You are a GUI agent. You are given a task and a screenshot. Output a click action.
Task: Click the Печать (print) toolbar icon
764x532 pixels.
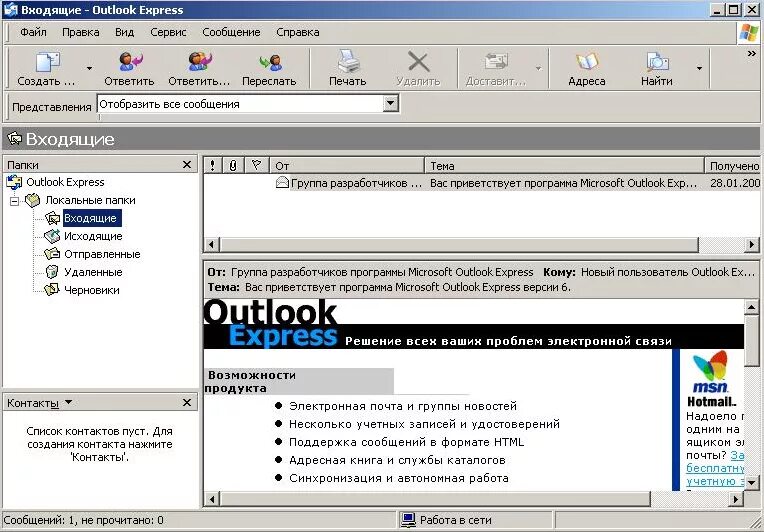(348, 61)
